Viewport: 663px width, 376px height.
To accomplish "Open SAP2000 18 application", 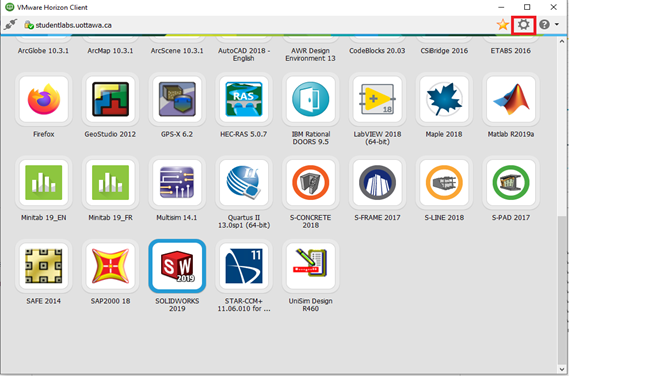I will 110,266.
